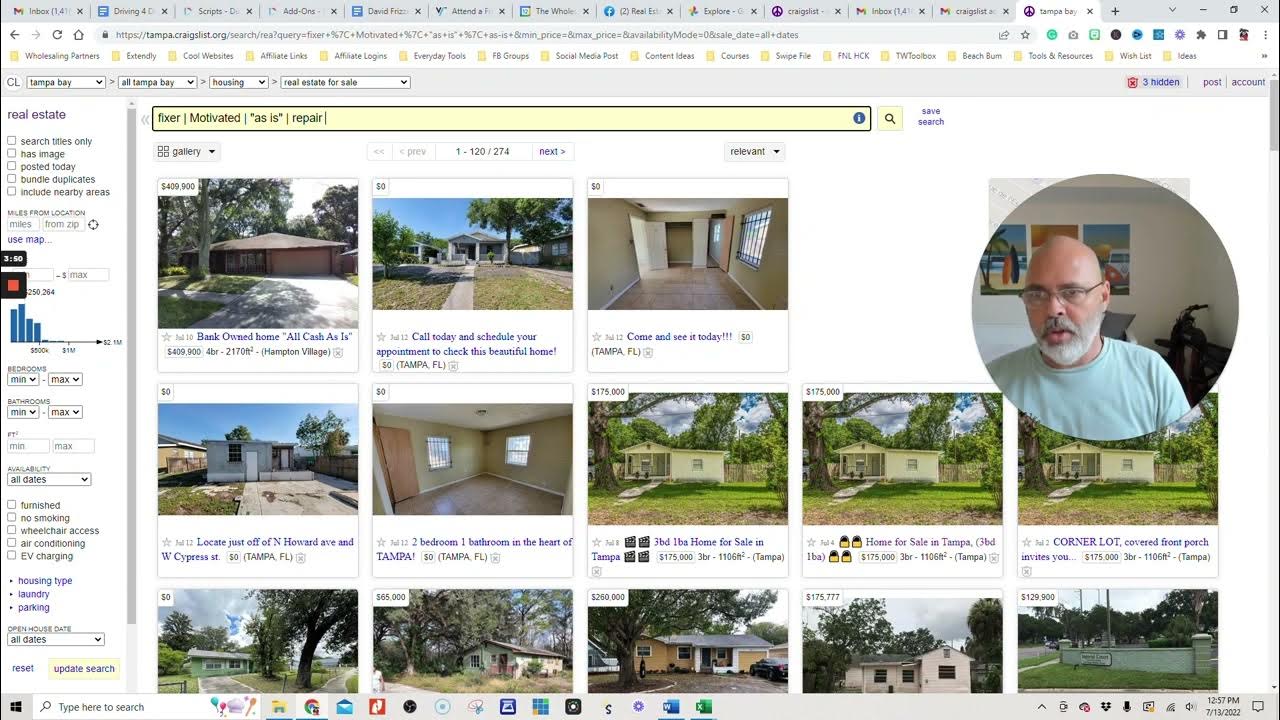Go to browser home page

78,34
